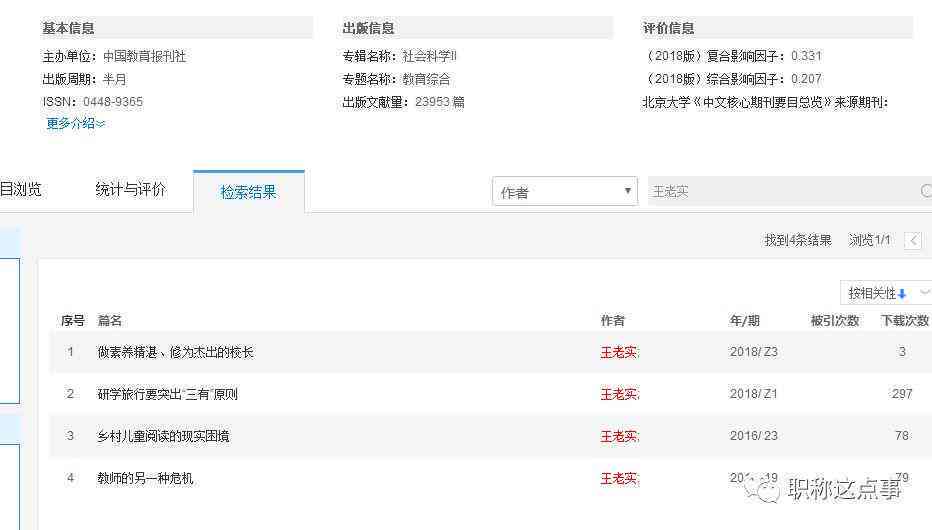The image size is (932, 530).
Task: Open article 研学旅行要突出"三有"原则
Action: click(168, 394)
